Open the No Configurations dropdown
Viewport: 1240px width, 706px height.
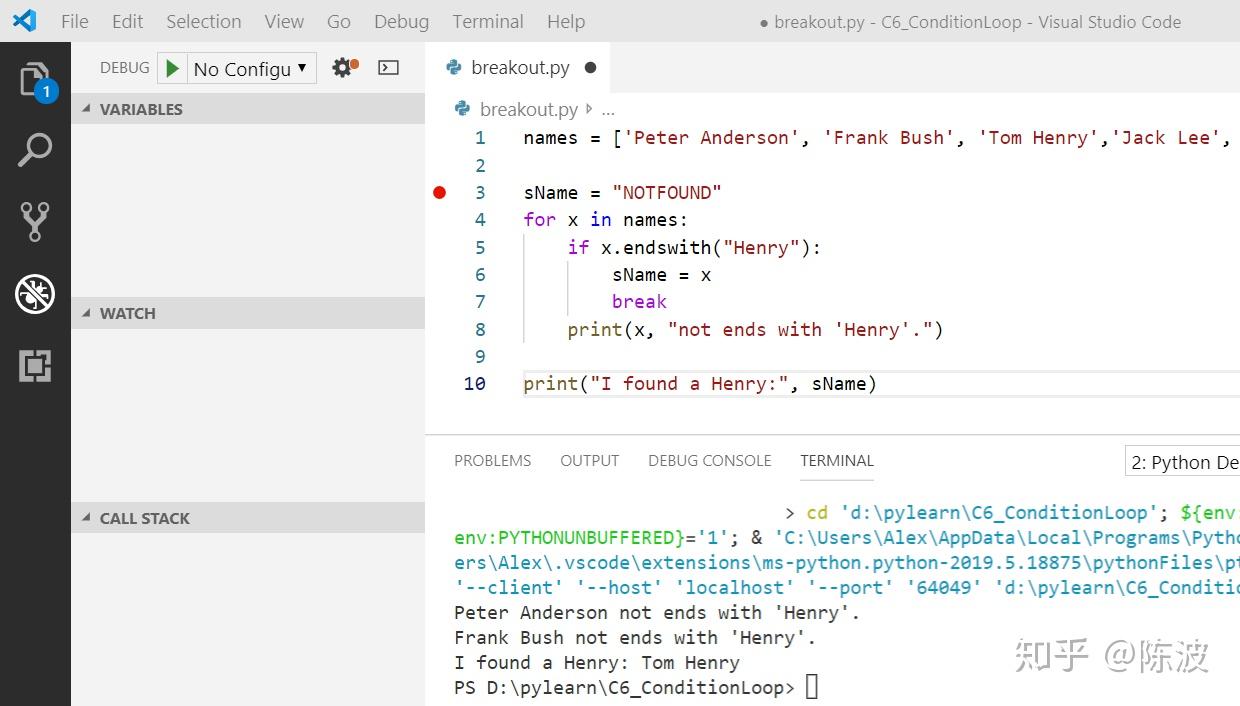tap(249, 68)
